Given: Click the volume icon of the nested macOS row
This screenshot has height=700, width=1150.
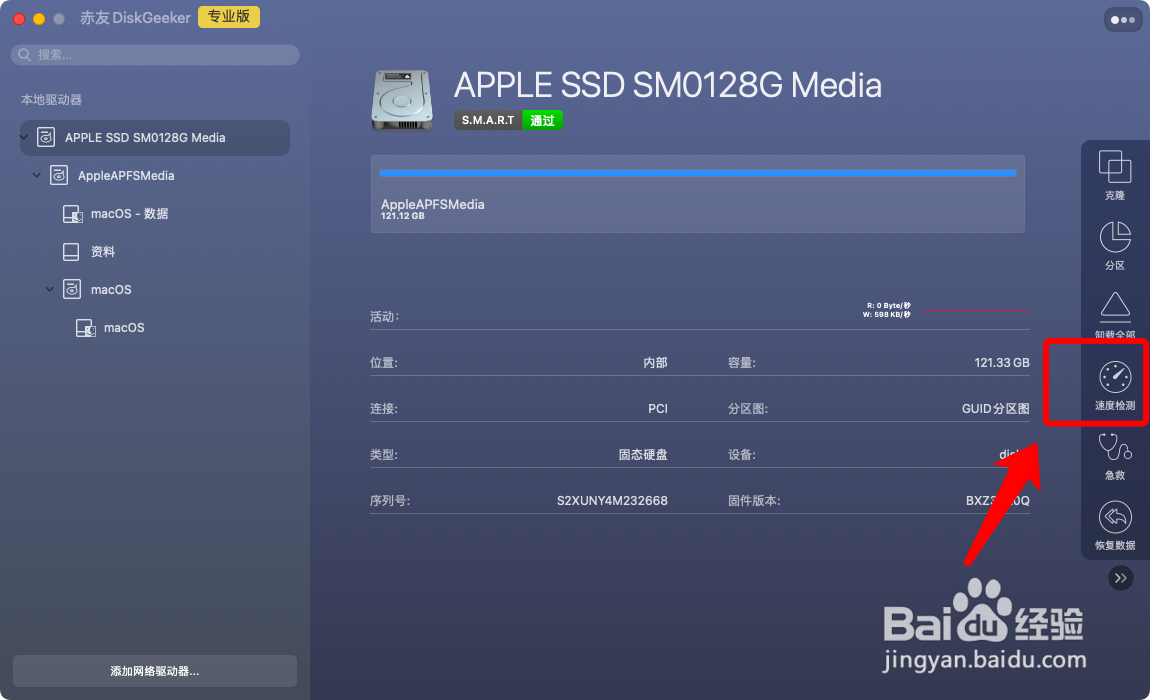Looking at the screenshot, I should pyautogui.click(x=86, y=327).
